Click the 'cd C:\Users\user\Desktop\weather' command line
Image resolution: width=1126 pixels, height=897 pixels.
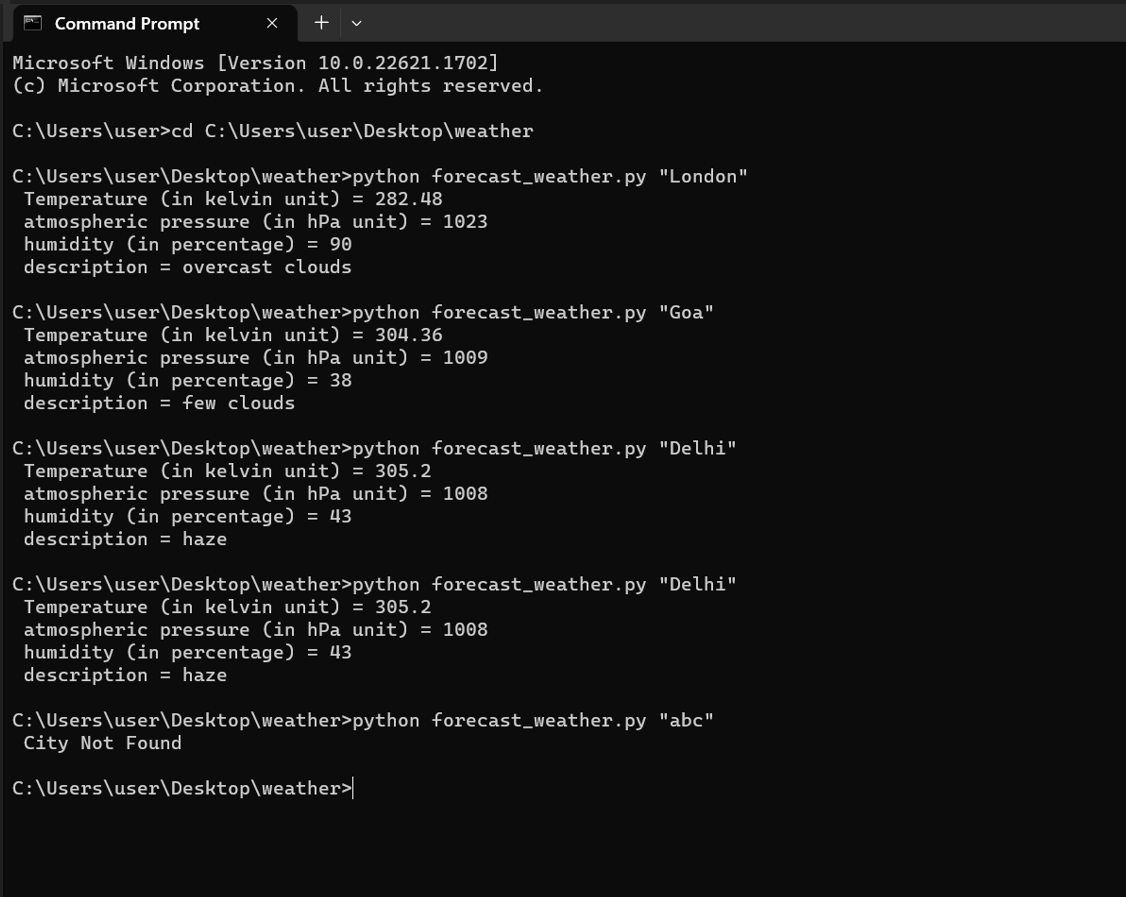click(270, 130)
